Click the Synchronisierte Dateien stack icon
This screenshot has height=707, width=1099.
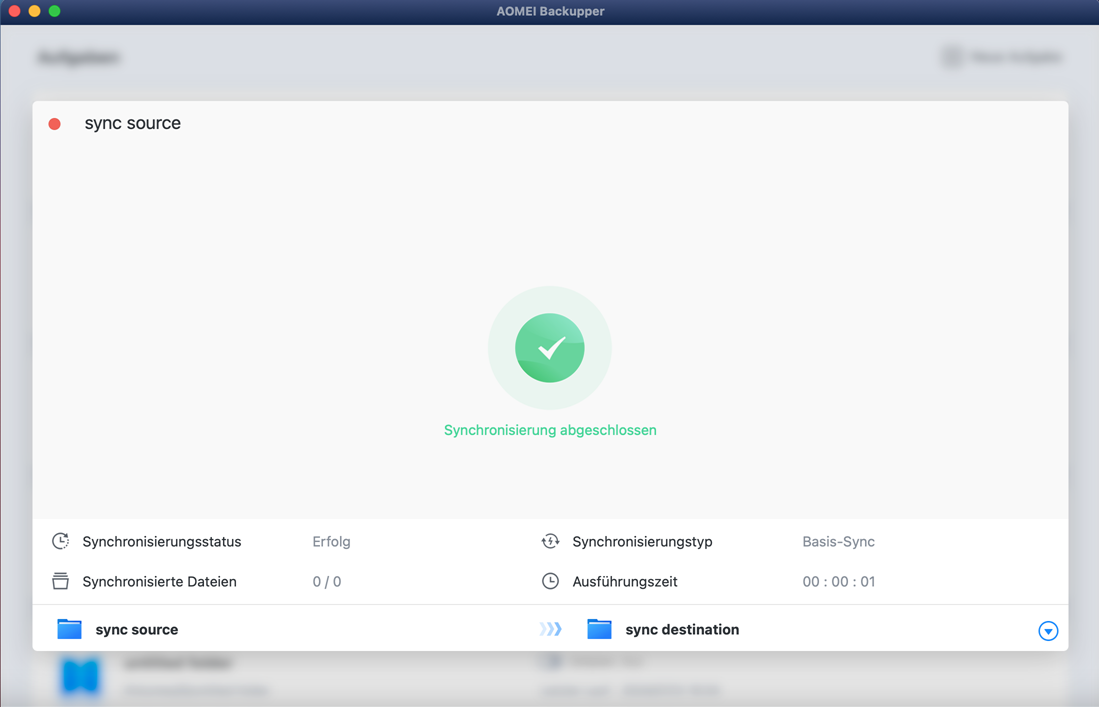pyautogui.click(x=60, y=581)
